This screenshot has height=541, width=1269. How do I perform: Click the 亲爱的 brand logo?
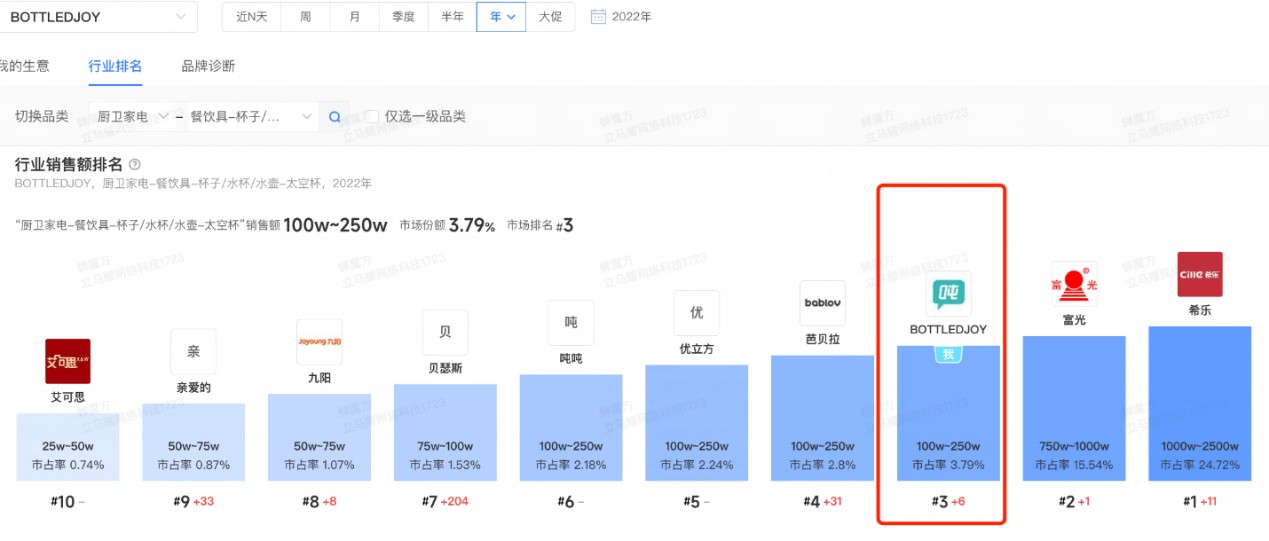[193, 352]
